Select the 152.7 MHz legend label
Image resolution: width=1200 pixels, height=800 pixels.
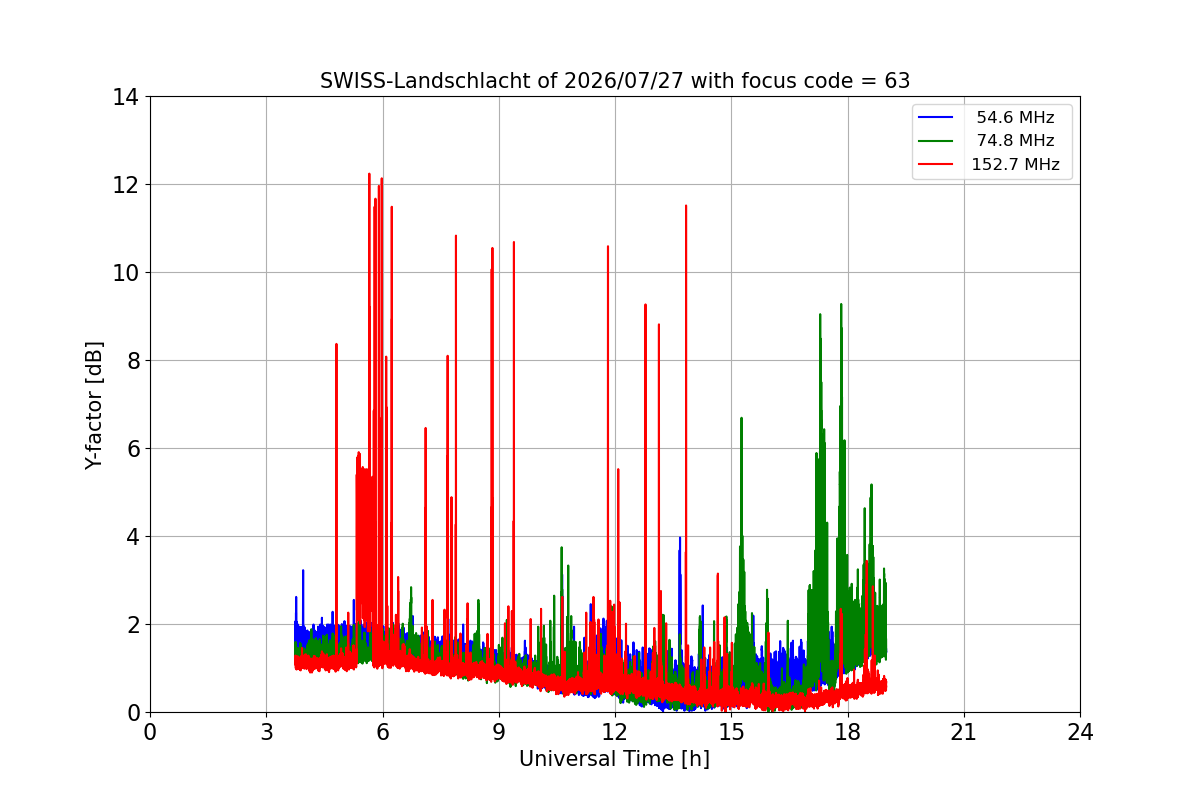tap(1015, 165)
